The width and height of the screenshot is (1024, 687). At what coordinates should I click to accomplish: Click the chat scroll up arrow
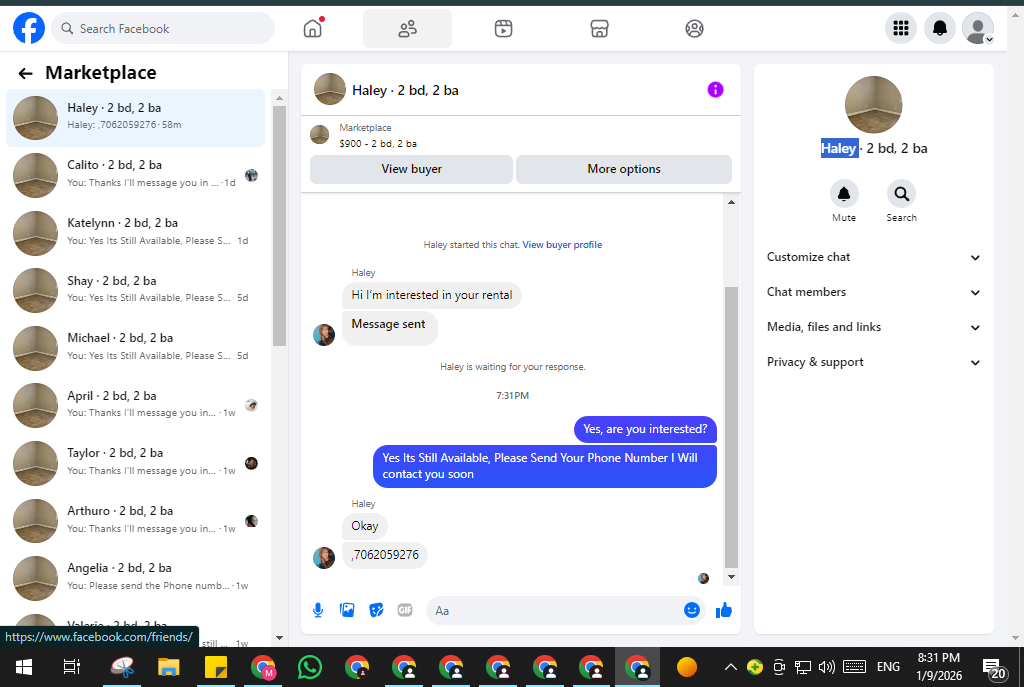[731, 202]
